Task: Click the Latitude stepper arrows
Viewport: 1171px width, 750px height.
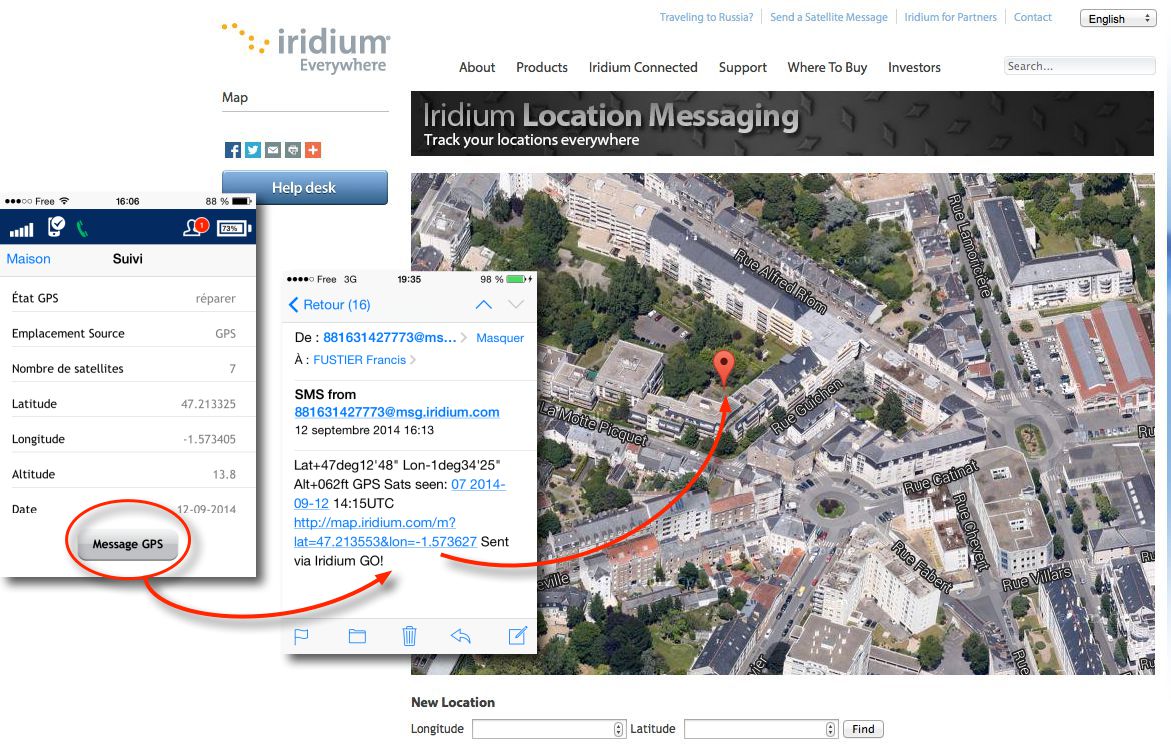Action: [830, 729]
